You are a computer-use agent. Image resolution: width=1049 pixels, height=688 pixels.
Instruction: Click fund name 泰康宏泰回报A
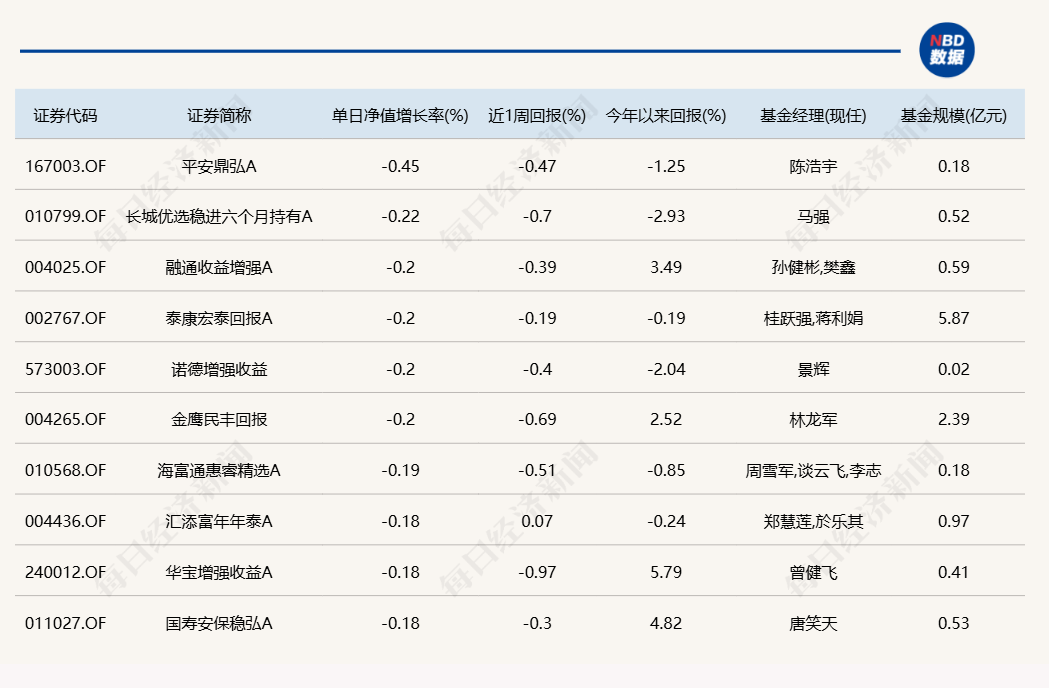click(x=219, y=318)
